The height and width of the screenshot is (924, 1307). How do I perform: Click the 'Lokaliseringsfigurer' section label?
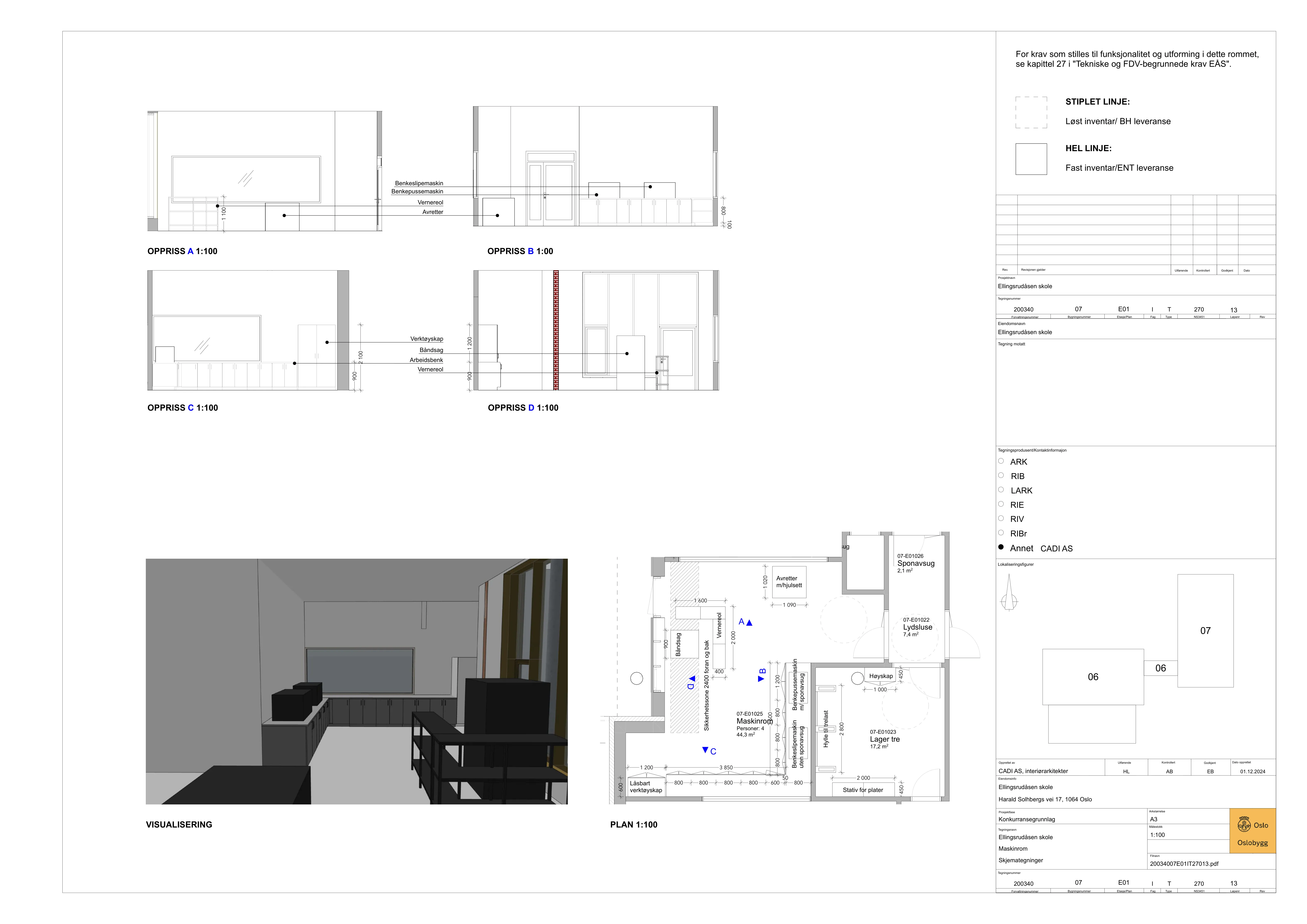(x=1016, y=565)
